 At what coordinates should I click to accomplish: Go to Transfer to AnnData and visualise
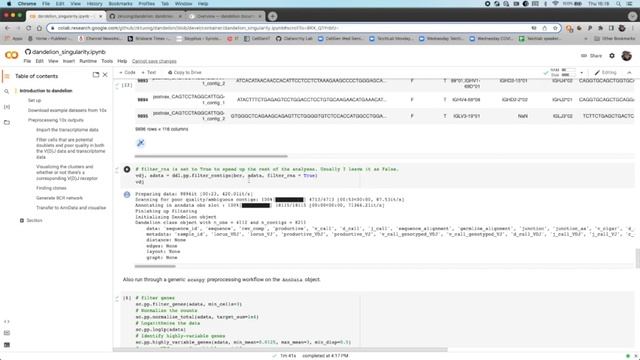tap(71, 208)
